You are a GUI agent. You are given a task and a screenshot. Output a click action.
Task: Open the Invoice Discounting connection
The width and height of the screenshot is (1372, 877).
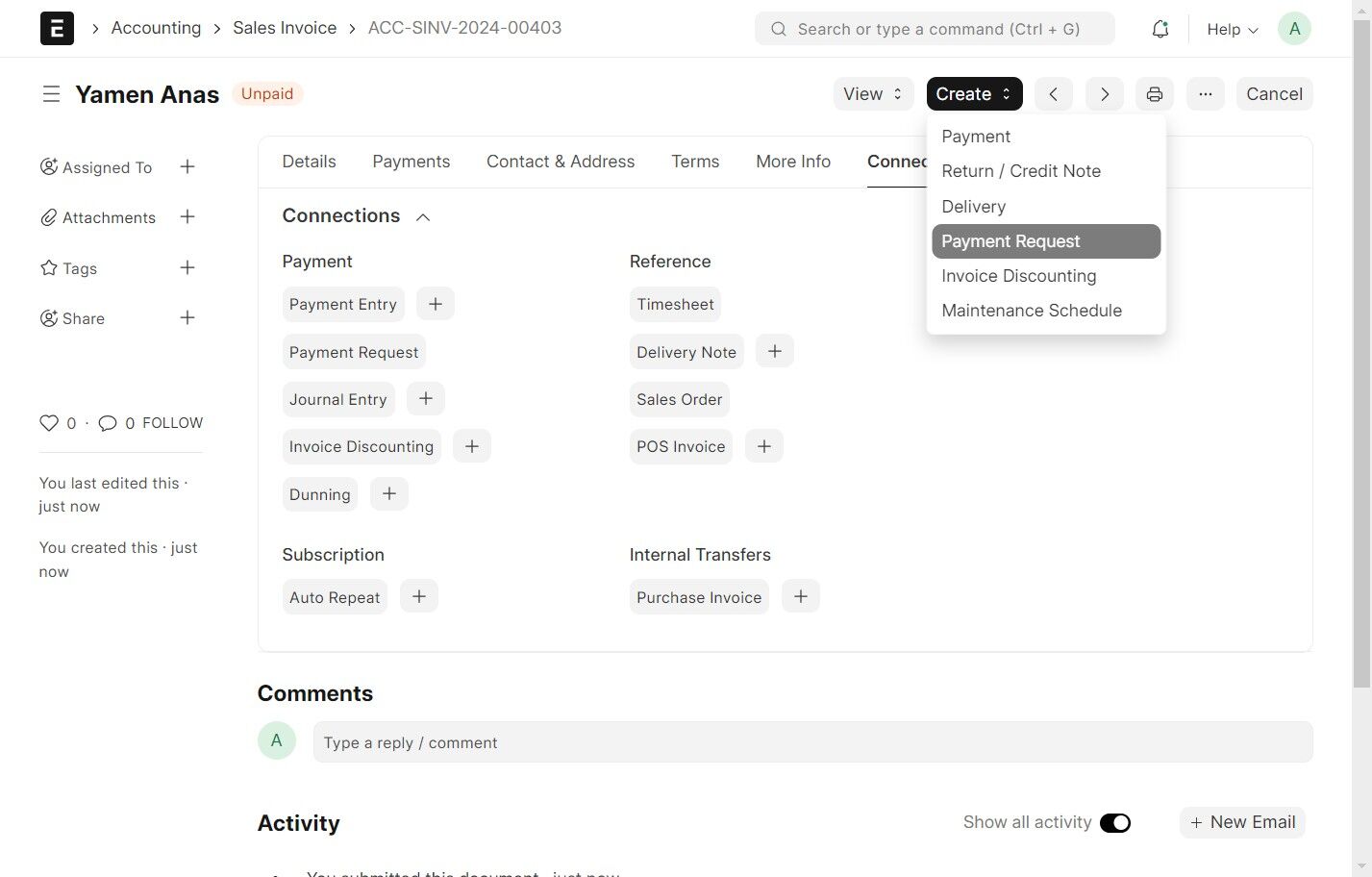click(x=362, y=446)
